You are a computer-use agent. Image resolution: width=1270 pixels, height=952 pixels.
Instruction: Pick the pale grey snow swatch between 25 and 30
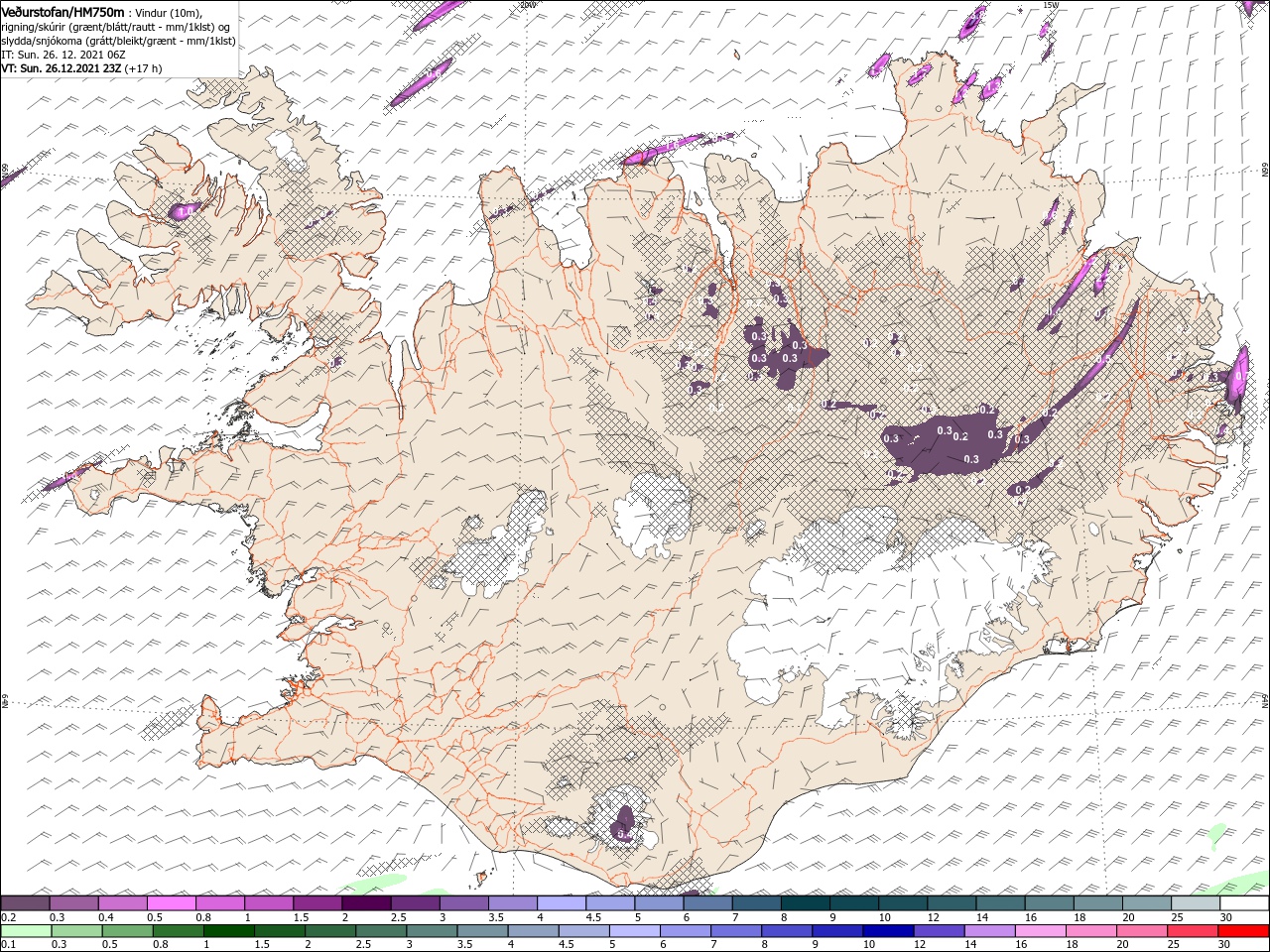coord(1196,903)
